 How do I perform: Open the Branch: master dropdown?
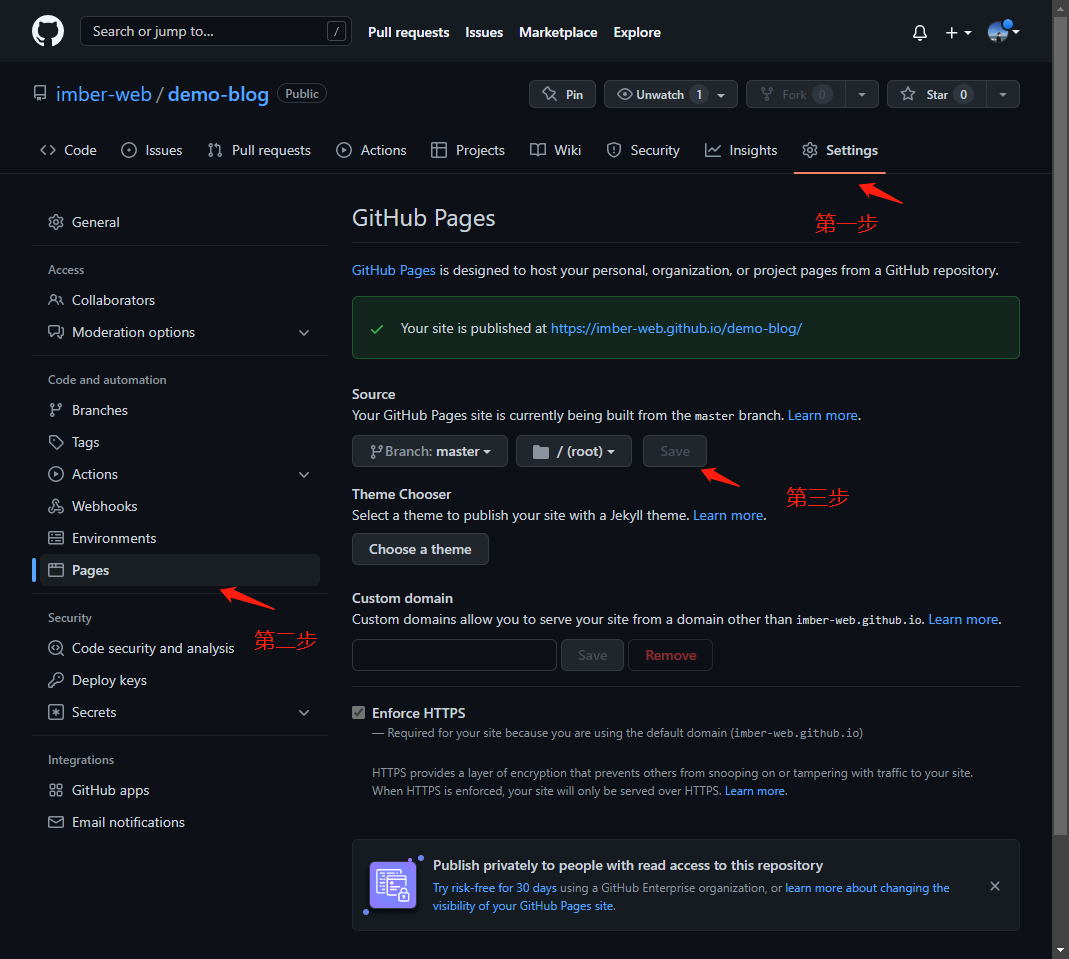(x=430, y=451)
